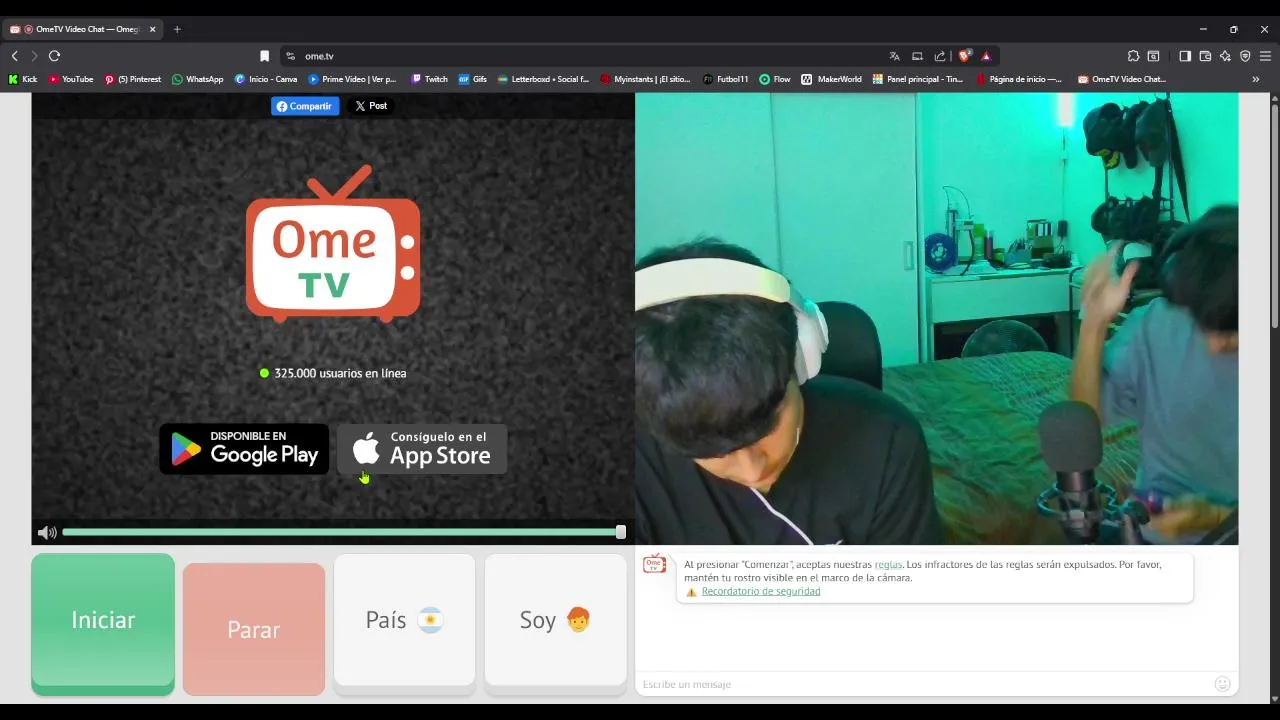
Task: Open the Prime Video bookmark
Action: tap(352, 79)
